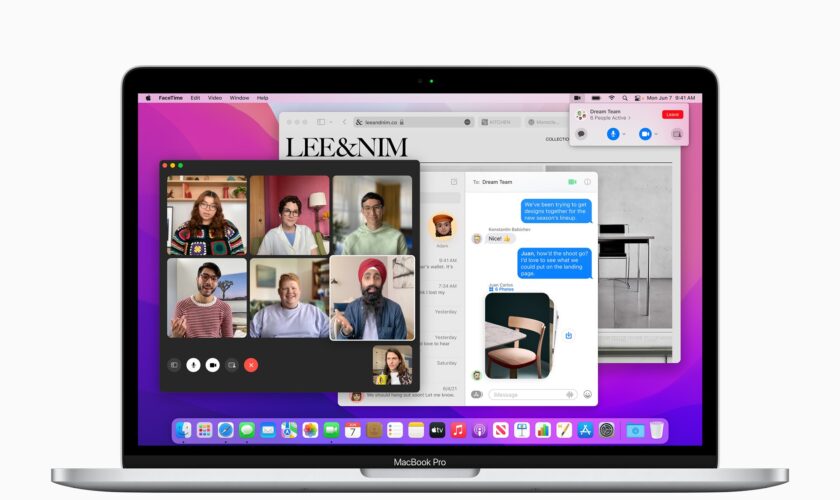This screenshot has height=500, width=840.
Task: Open conversation info button in Messages
Action: [x=588, y=182]
